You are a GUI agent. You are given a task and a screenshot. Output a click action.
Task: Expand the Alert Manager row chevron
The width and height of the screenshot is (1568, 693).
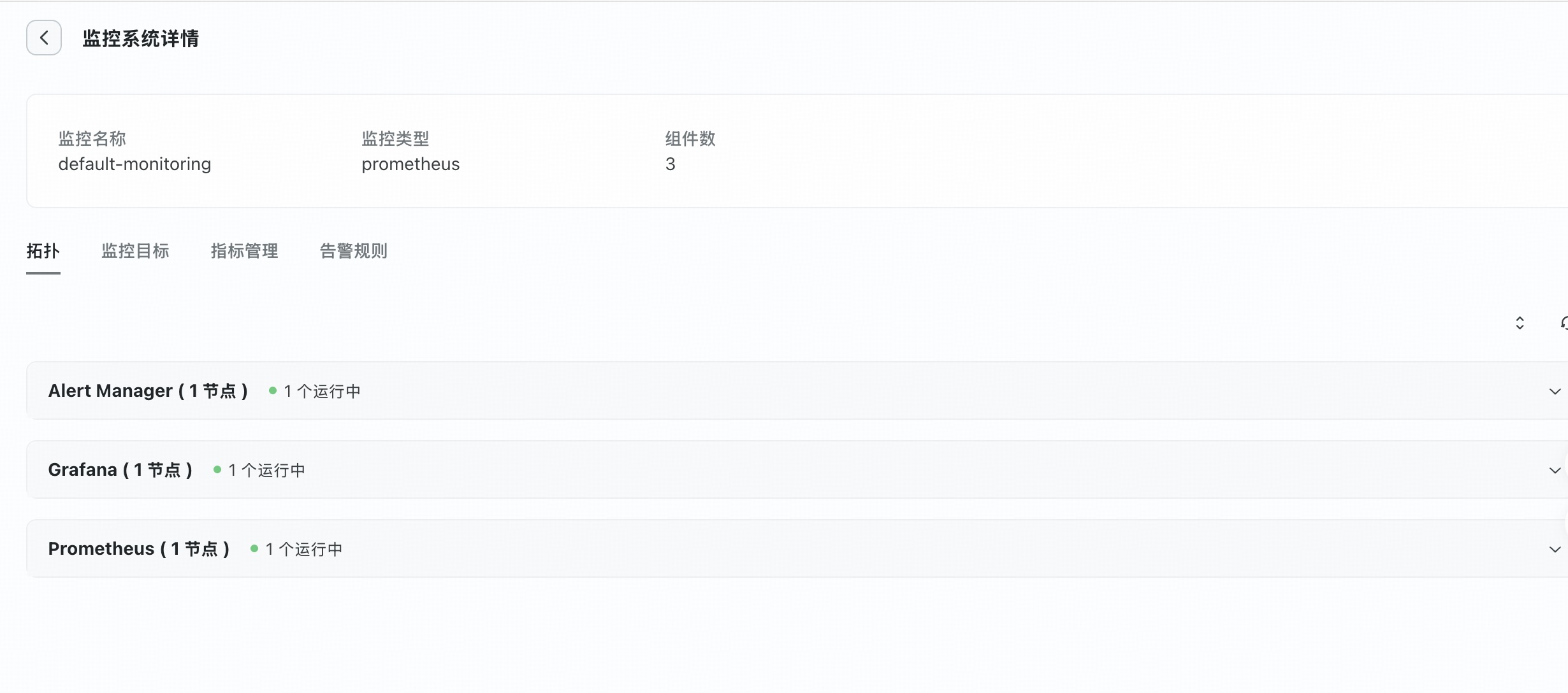1555,391
